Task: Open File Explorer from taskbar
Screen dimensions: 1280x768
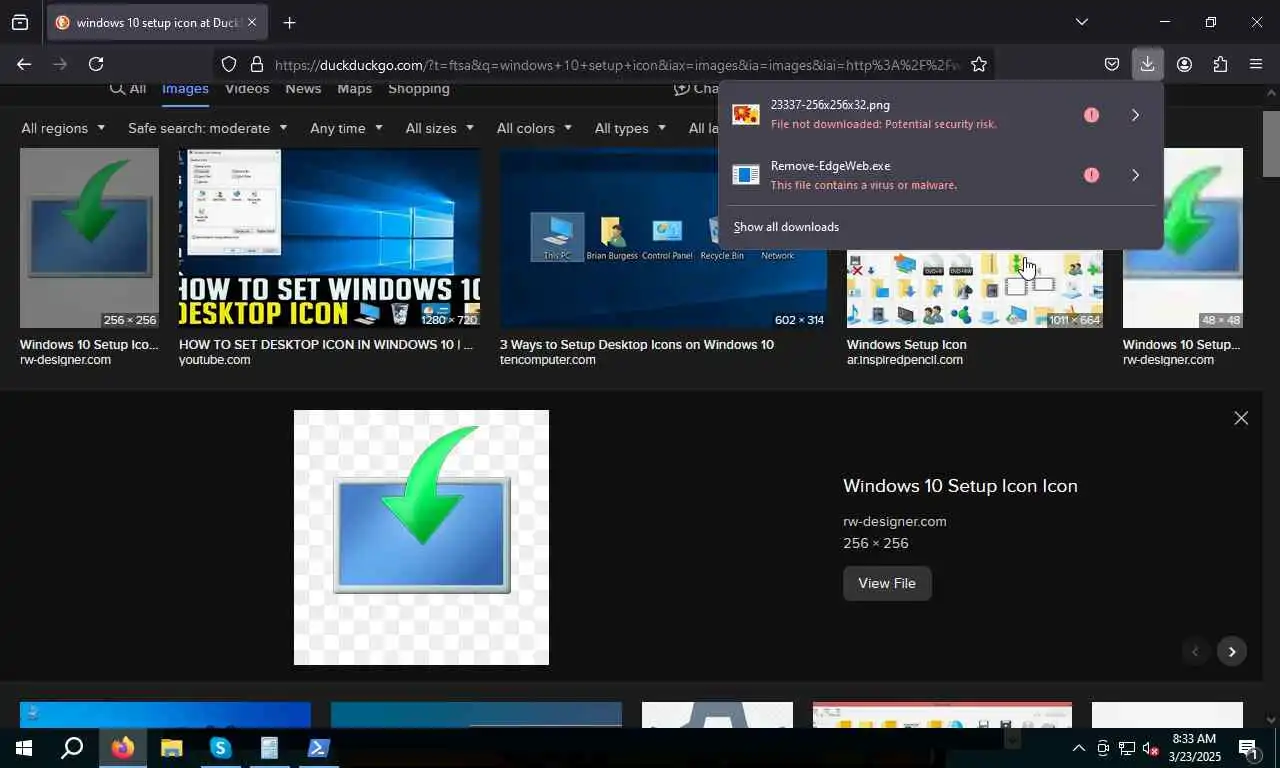Action: click(171, 748)
